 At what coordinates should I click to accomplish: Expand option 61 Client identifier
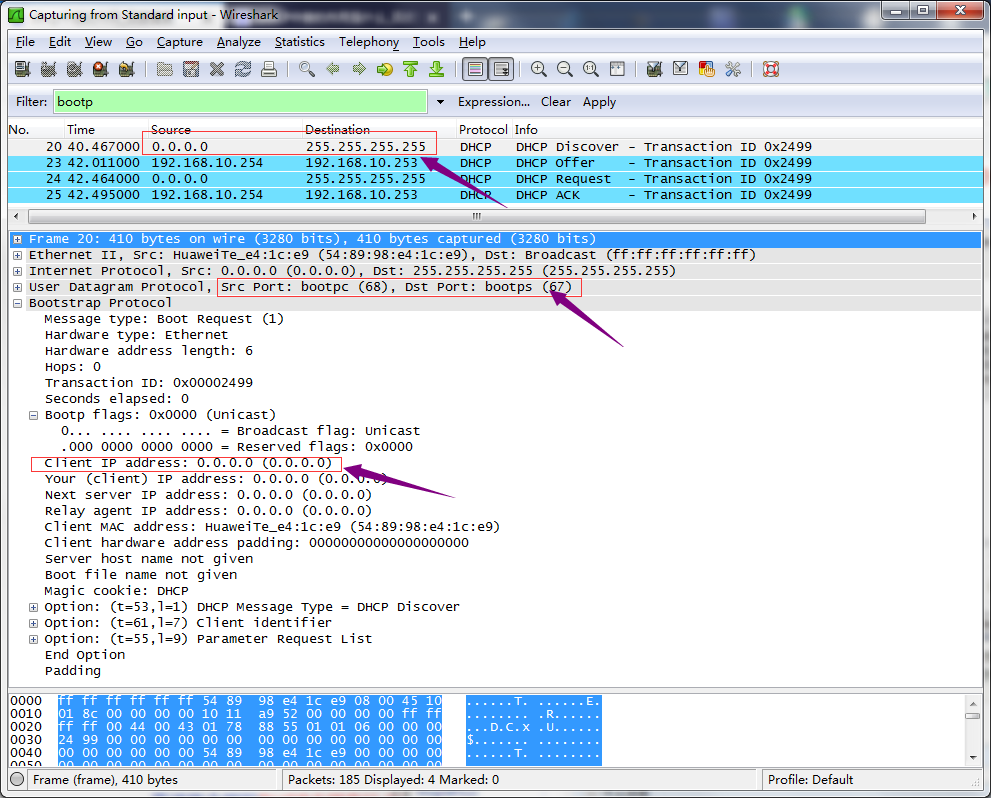[x=33, y=623]
